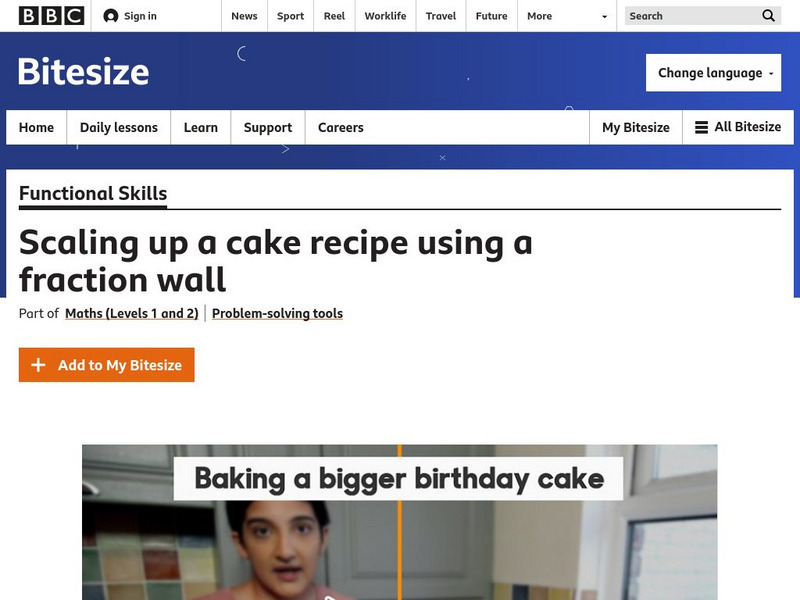The image size is (800, 600).
Task: Click the Add to My Bitesize button
Action: pyautogui.click(x=106, y=364)
